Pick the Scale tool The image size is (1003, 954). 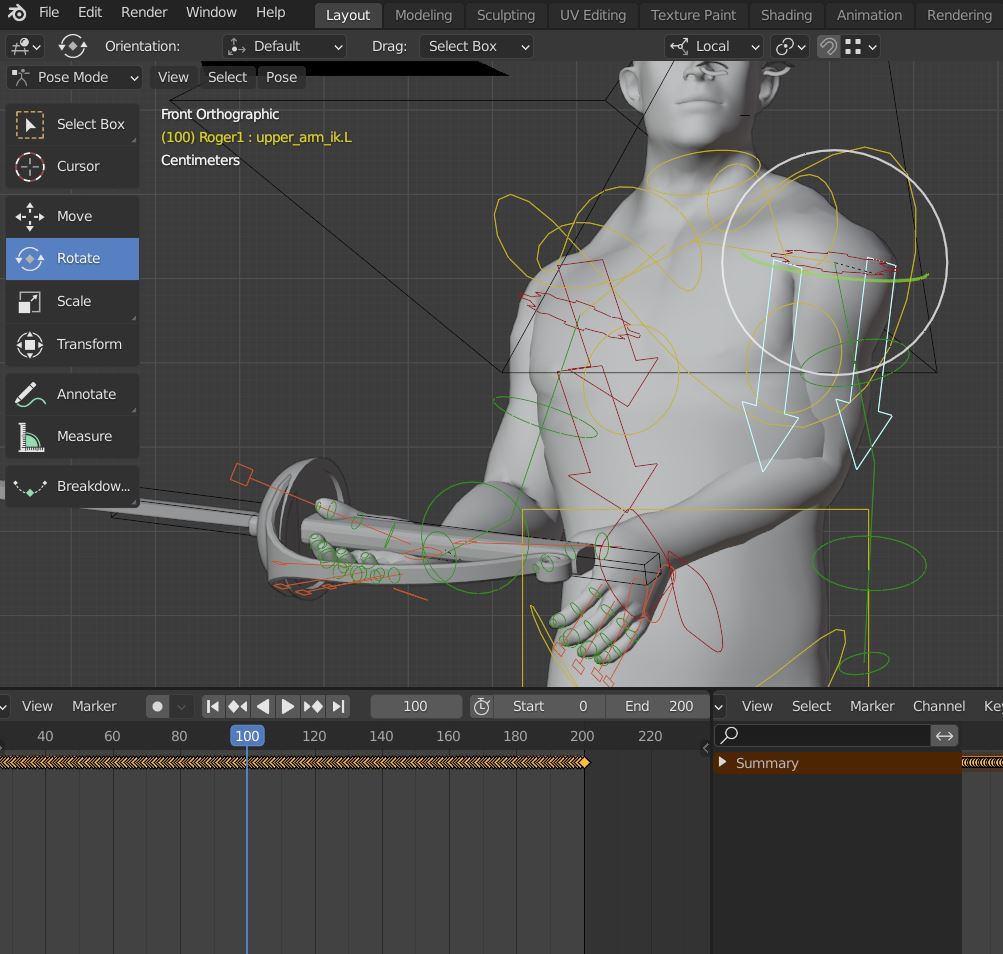click(72, 301)
